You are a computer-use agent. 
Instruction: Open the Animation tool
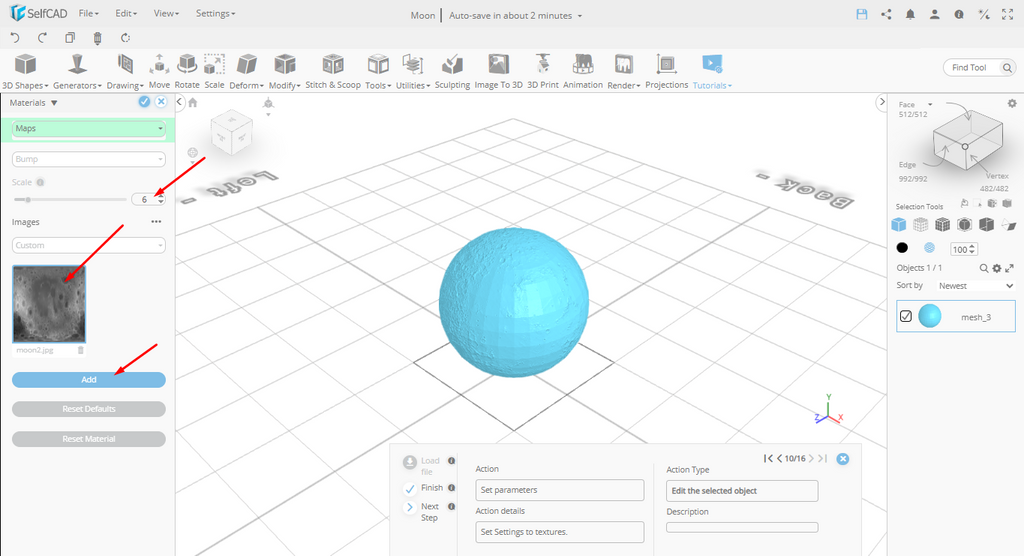583,72
